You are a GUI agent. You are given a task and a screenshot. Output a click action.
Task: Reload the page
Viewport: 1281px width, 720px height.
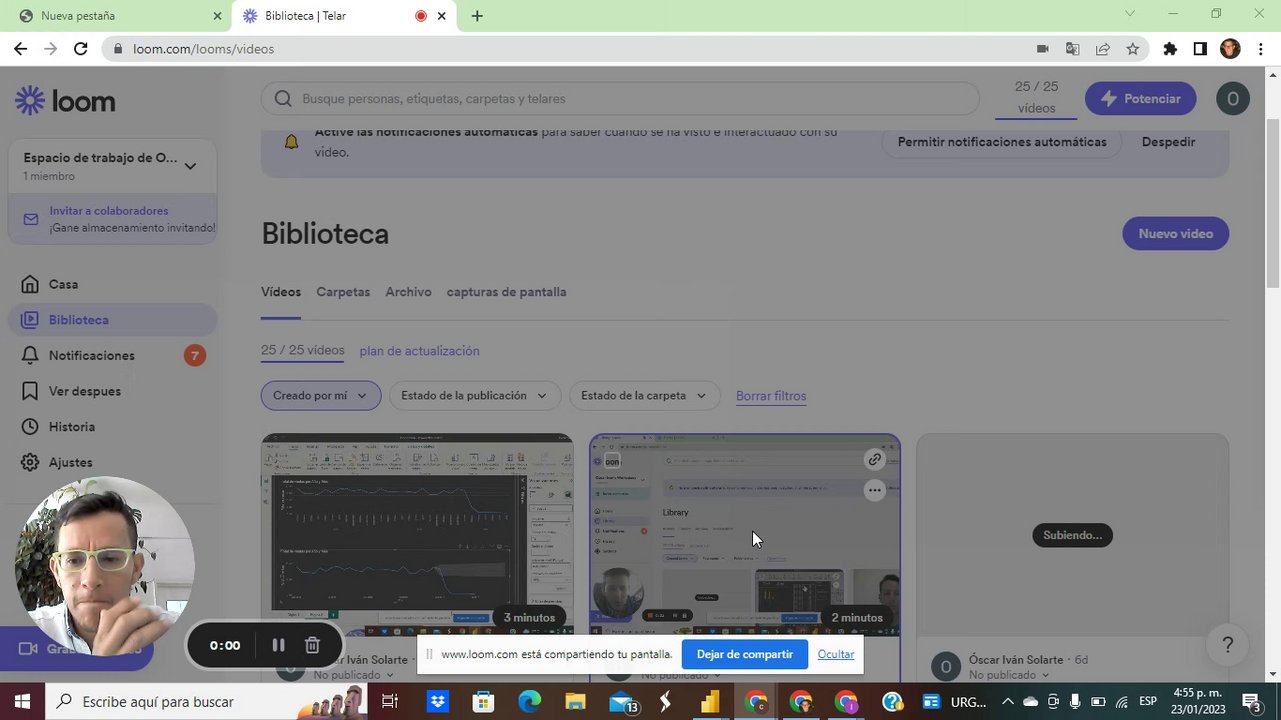click(80, 49)
